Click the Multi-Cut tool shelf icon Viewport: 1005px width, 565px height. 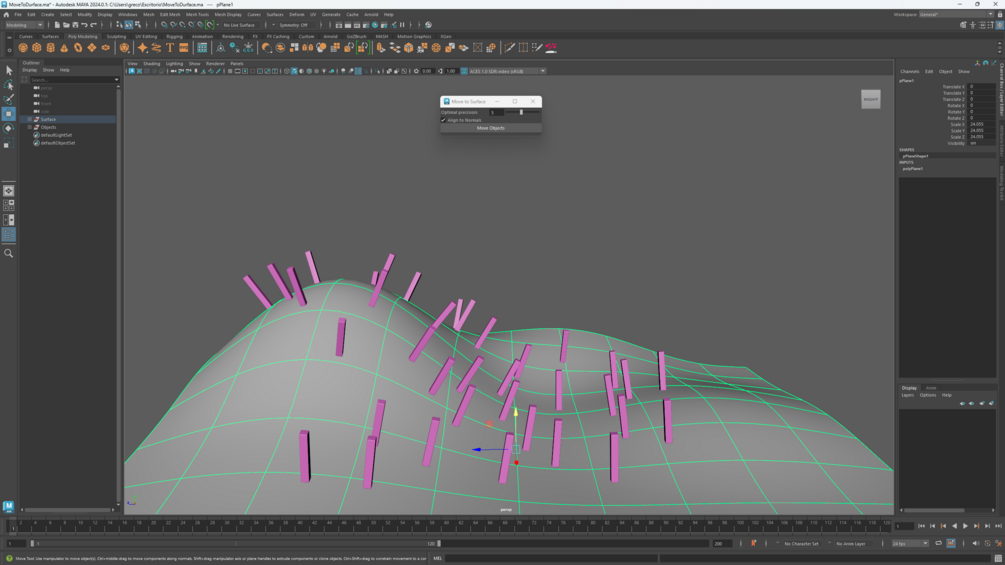tap(510, 47)
